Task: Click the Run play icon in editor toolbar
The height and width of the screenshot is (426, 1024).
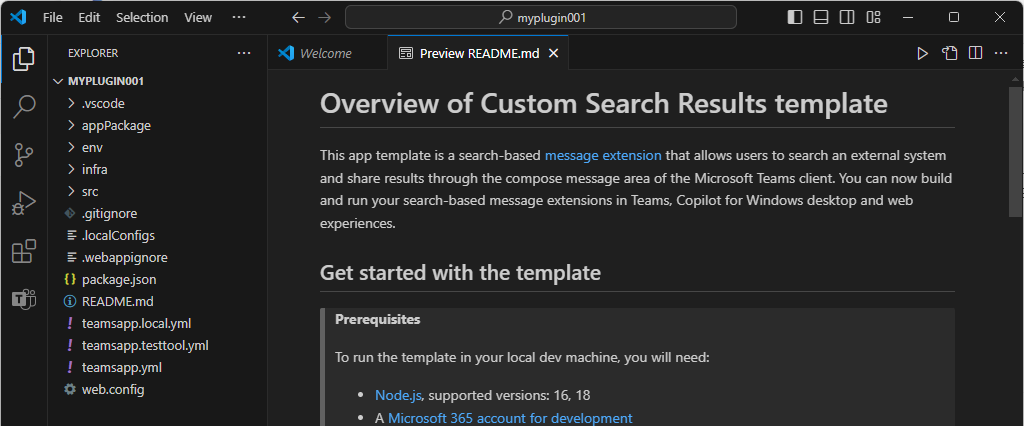Action: (x=922, y=54)
